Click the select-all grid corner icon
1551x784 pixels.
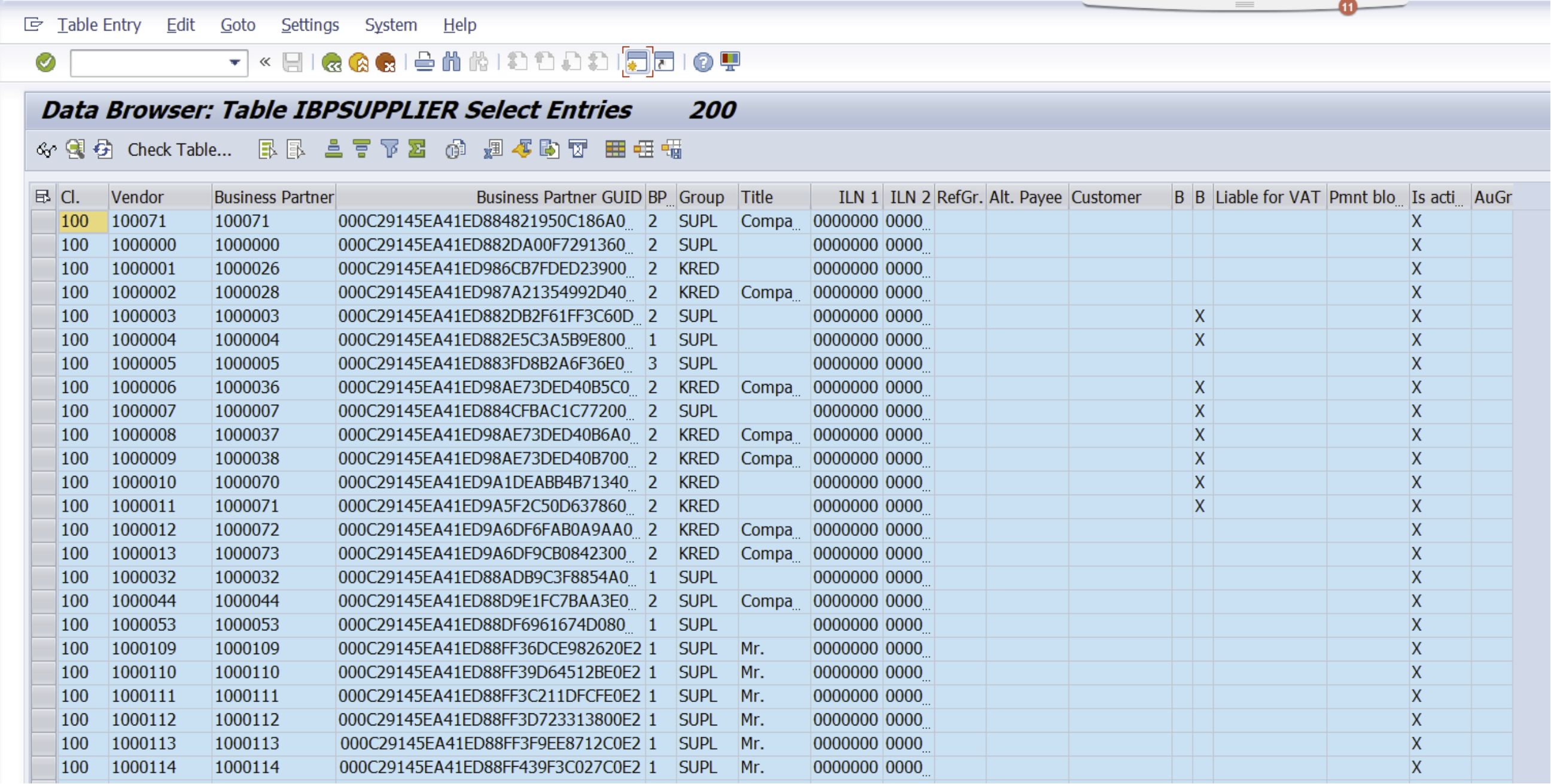42,197
